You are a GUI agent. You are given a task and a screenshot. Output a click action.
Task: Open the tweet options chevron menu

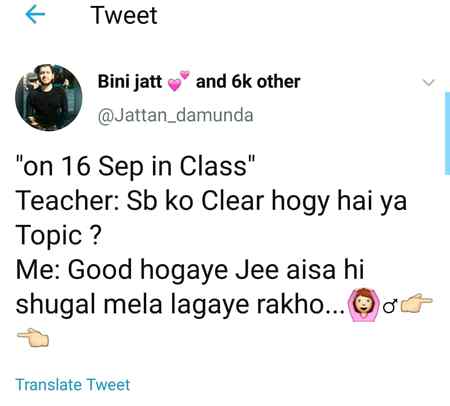point(429,82)
